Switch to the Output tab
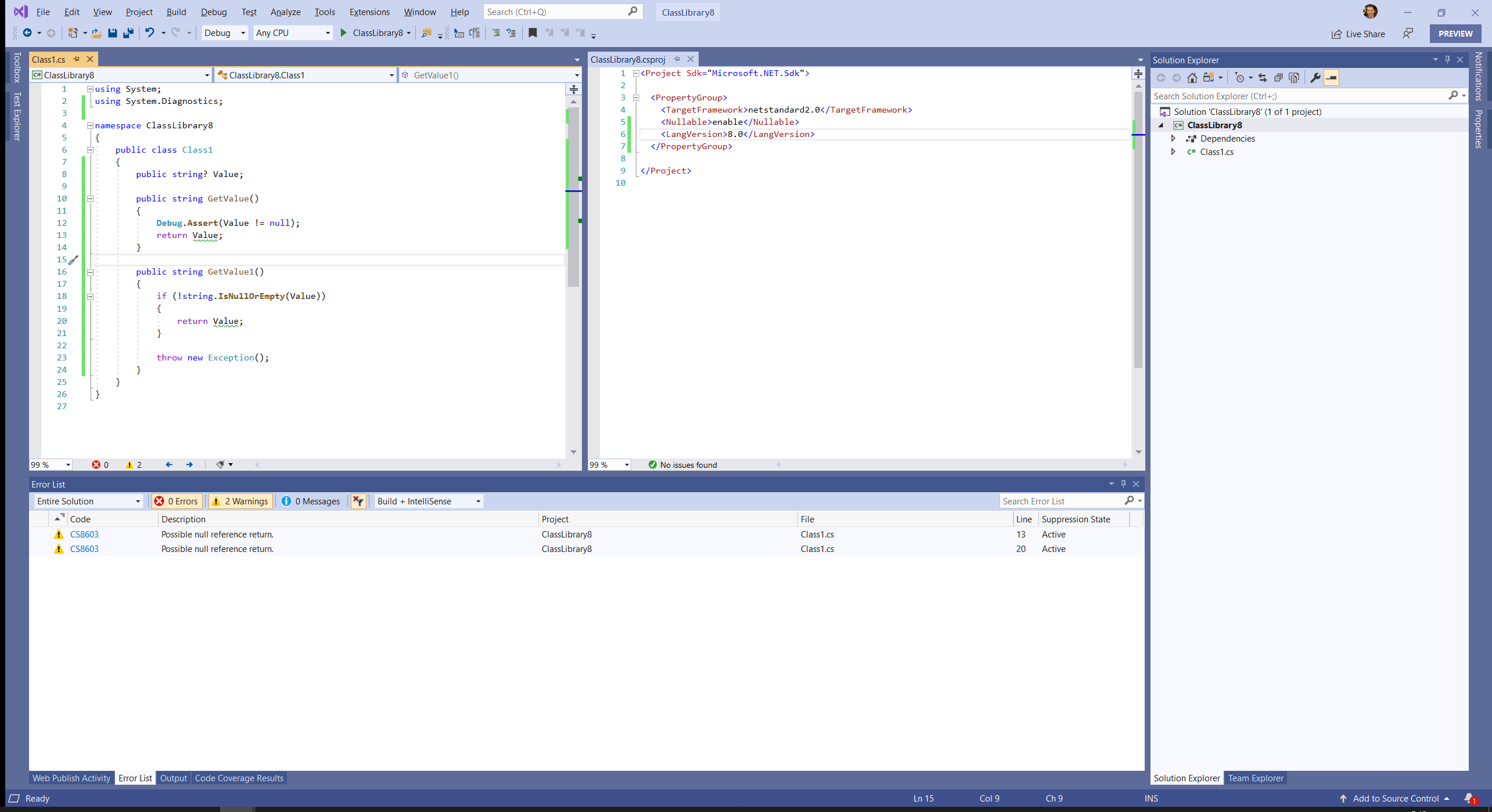Image resolution: width=1492 pixels, height=812 pixels. (x=173, y=778)
